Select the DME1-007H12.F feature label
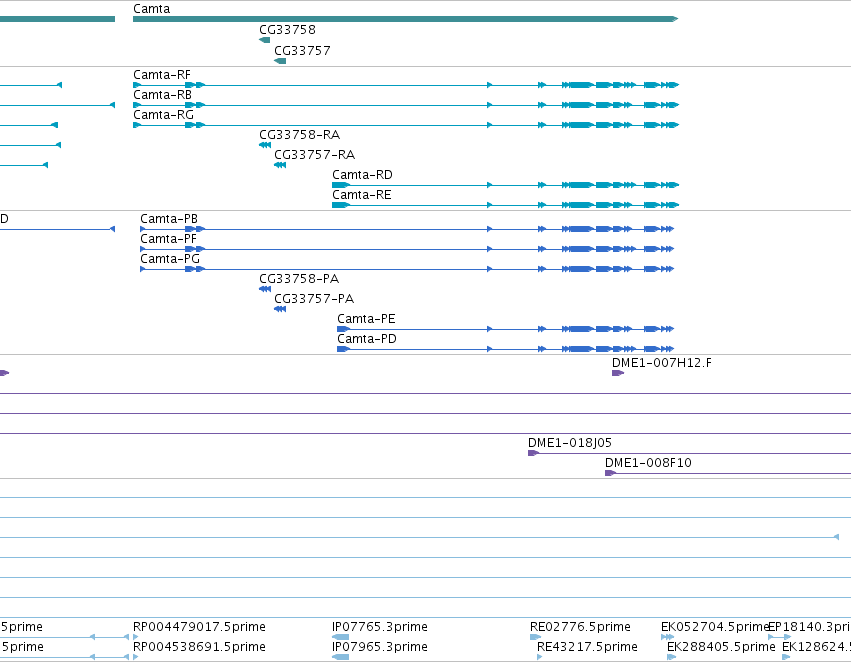 pos(662,363)
